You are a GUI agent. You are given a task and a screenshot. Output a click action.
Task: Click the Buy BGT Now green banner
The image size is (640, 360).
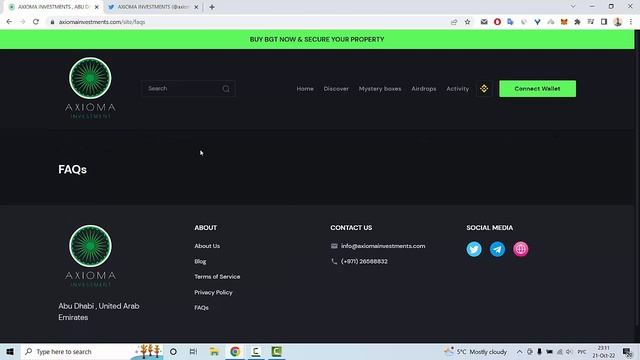[x=317, y=39]
